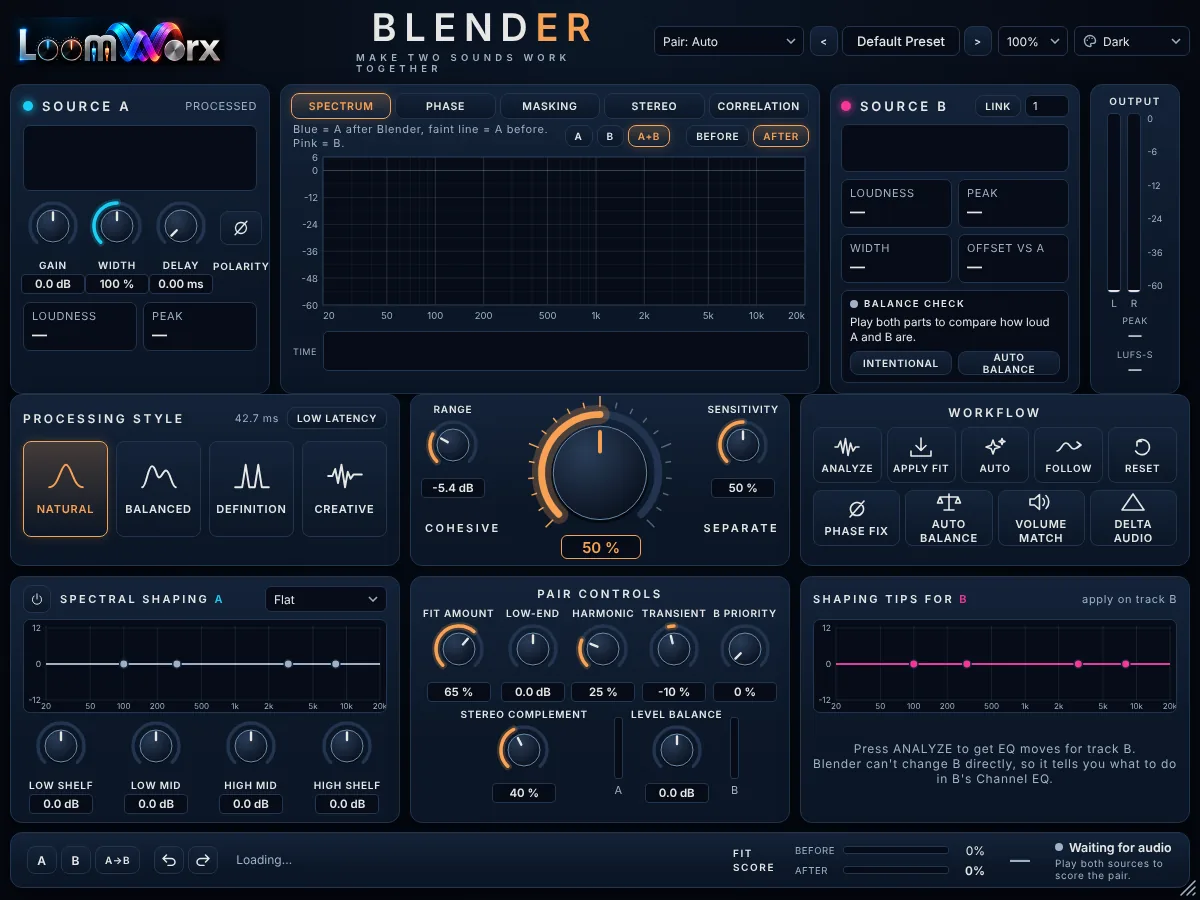Image resolution: width=1200 pixels, height=900 pixels.
Task: Click the Source B link number field
Action: point(1047,106)
